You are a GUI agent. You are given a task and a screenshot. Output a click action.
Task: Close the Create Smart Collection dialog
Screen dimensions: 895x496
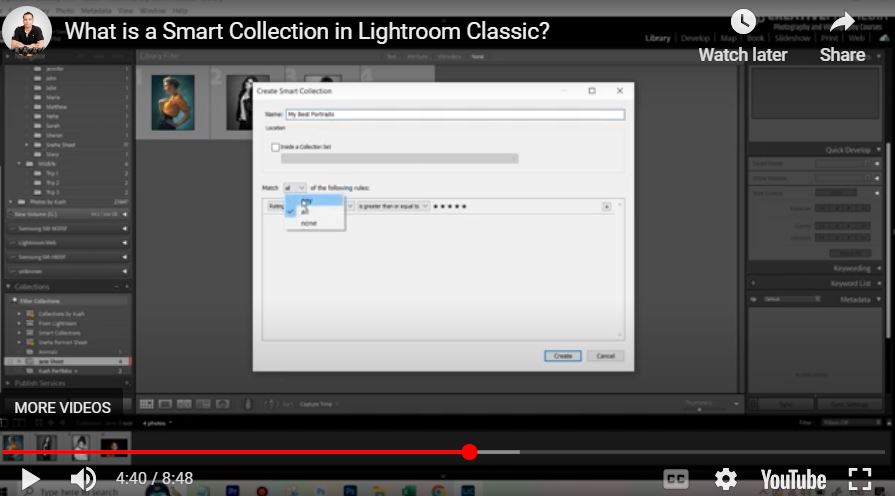coord(620,91)
